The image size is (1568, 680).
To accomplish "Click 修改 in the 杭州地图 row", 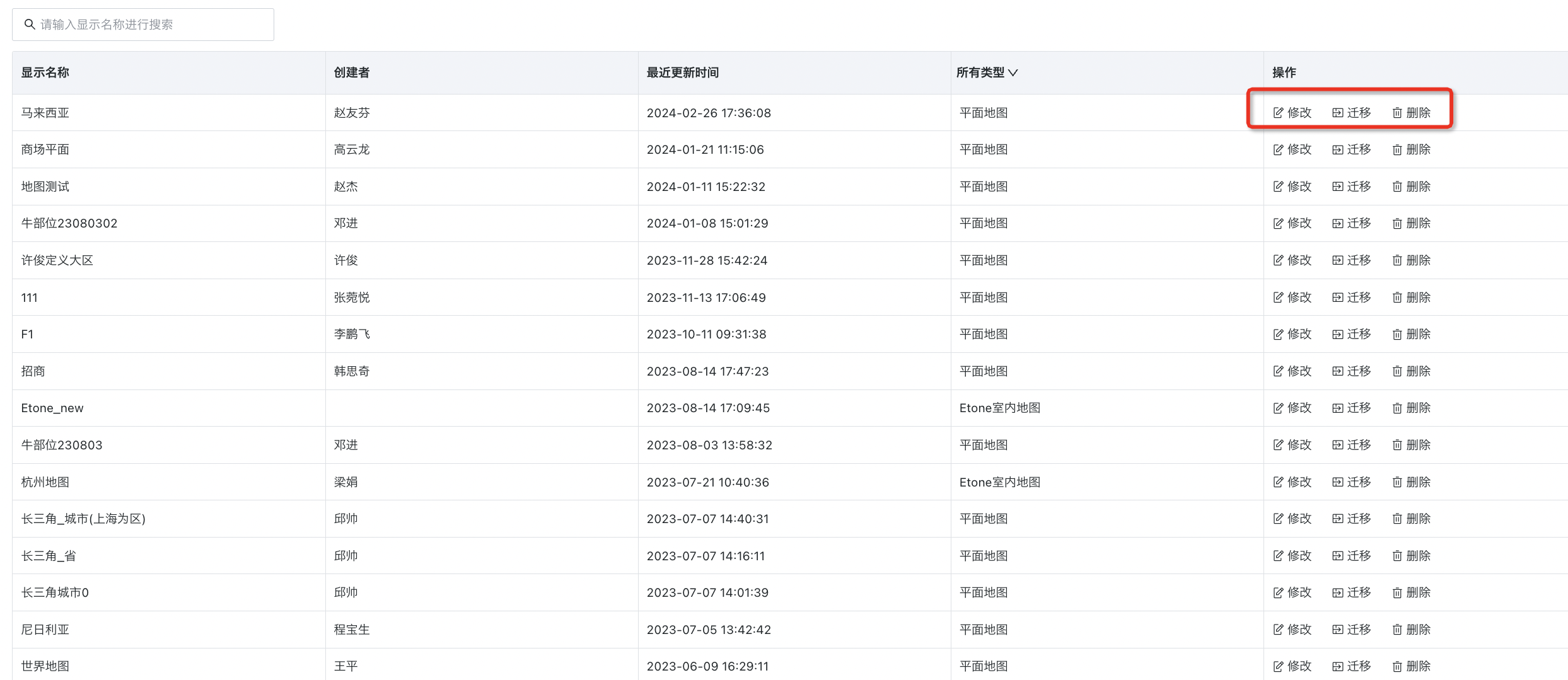I will tap(1292, 482).
